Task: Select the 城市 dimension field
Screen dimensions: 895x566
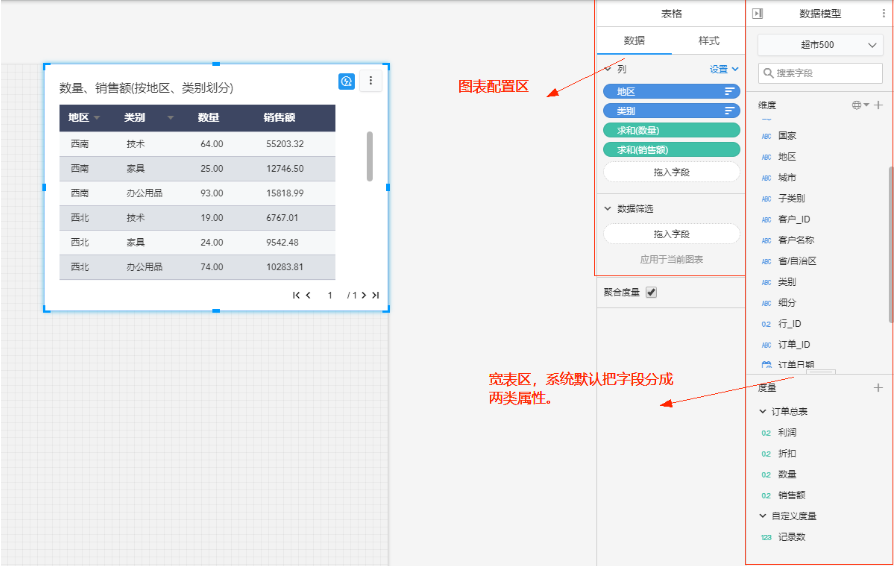Action: tap(787, 177)
